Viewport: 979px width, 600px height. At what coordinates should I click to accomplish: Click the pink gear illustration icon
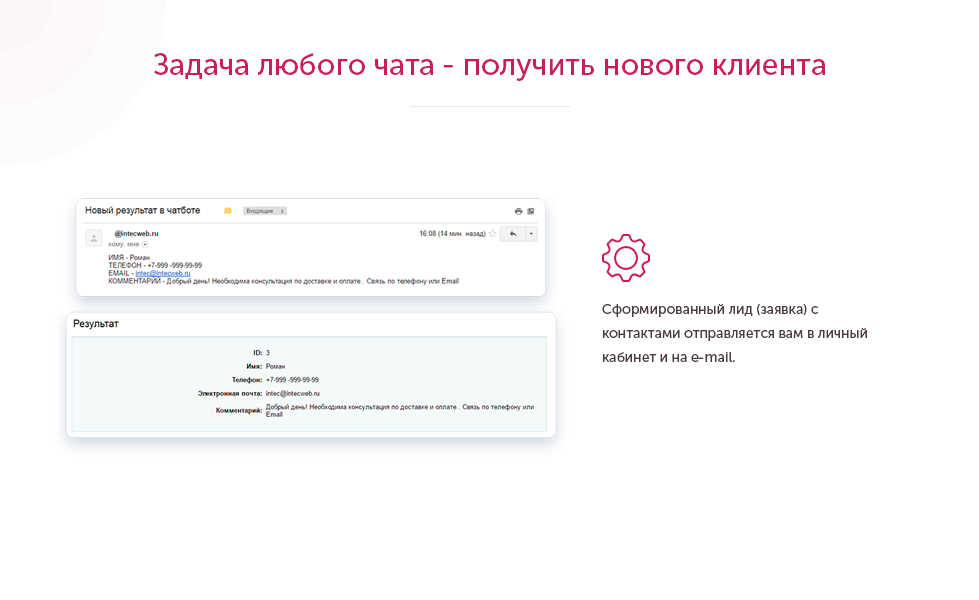(x=626, y=256)
